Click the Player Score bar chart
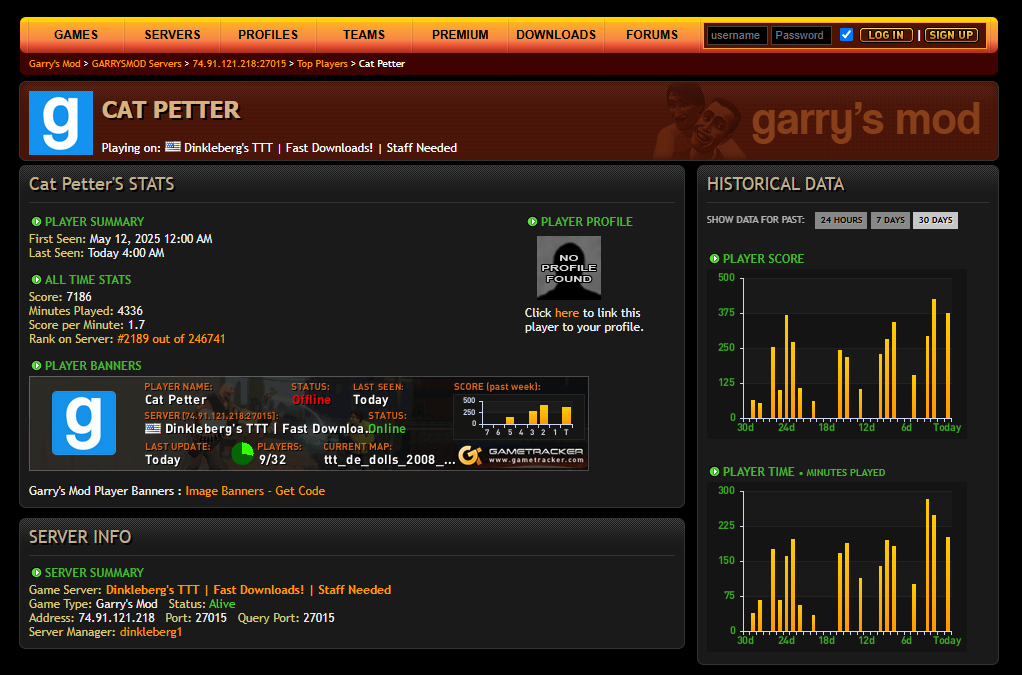This screenshot has height=675, width=1022. [x=837, y=353]
